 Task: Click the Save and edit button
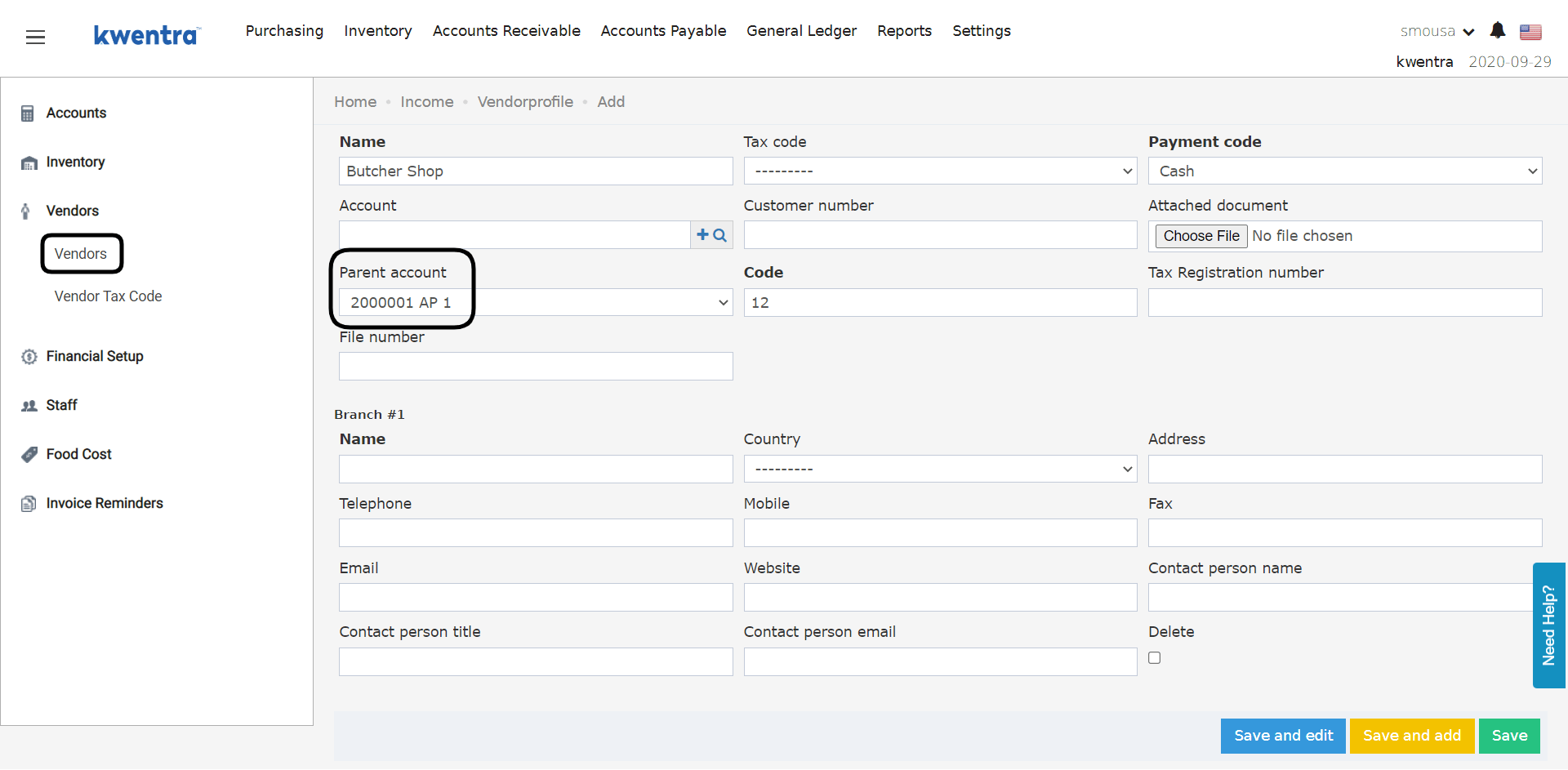tap(1283, 736)
